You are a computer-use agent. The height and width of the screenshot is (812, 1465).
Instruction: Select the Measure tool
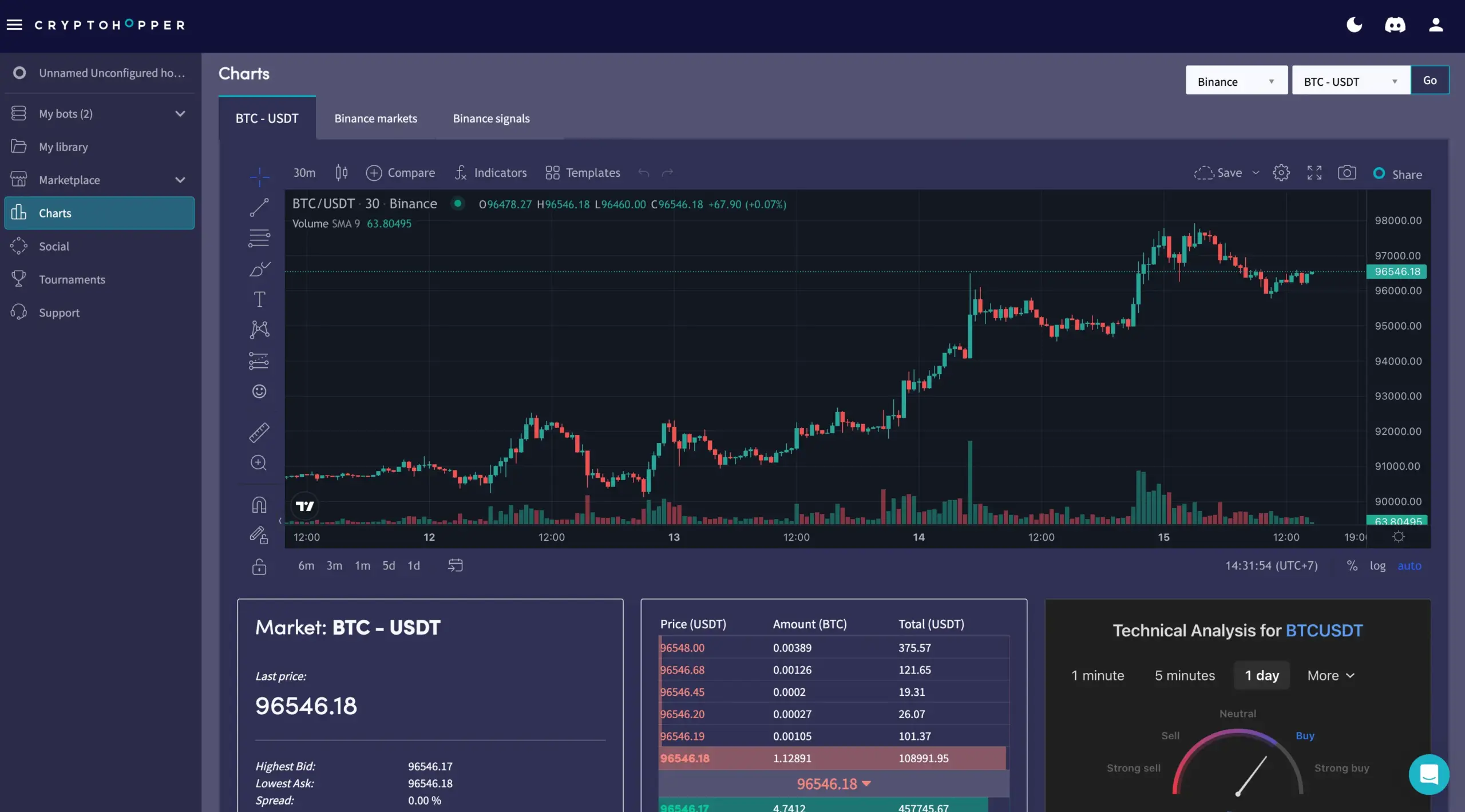coord(259,433)
